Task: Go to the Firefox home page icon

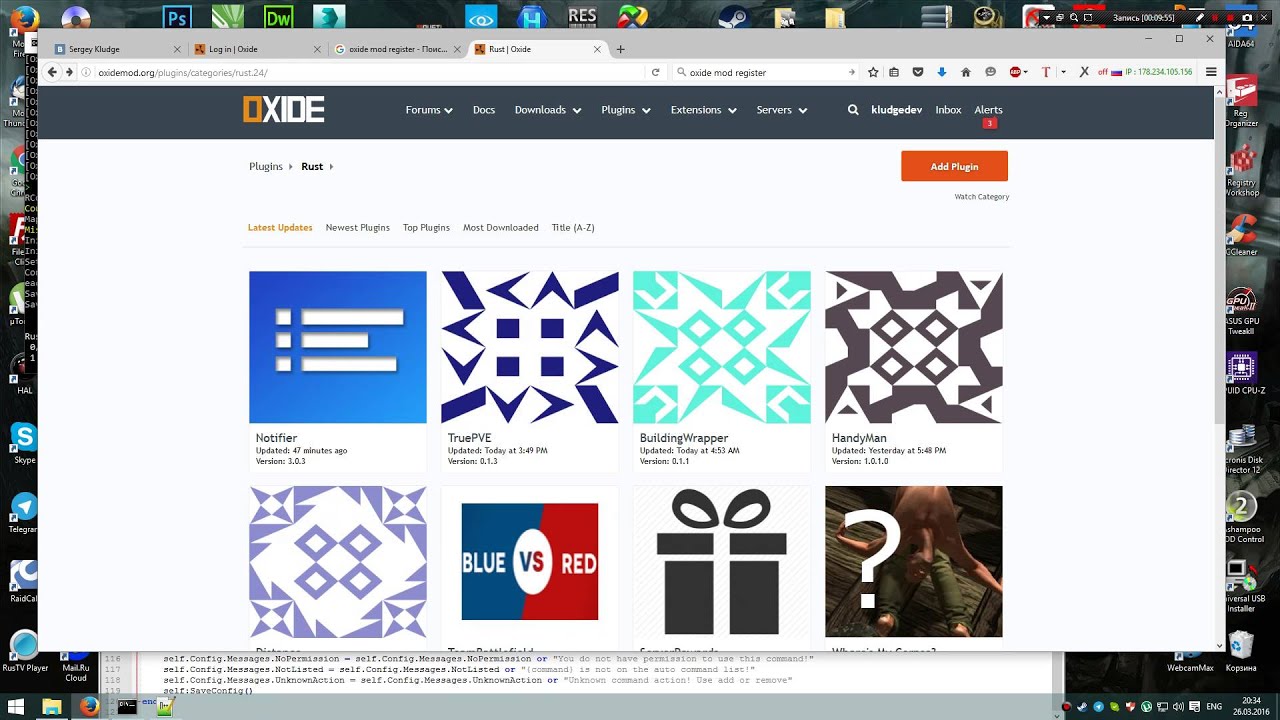Action: pos(965,72)
